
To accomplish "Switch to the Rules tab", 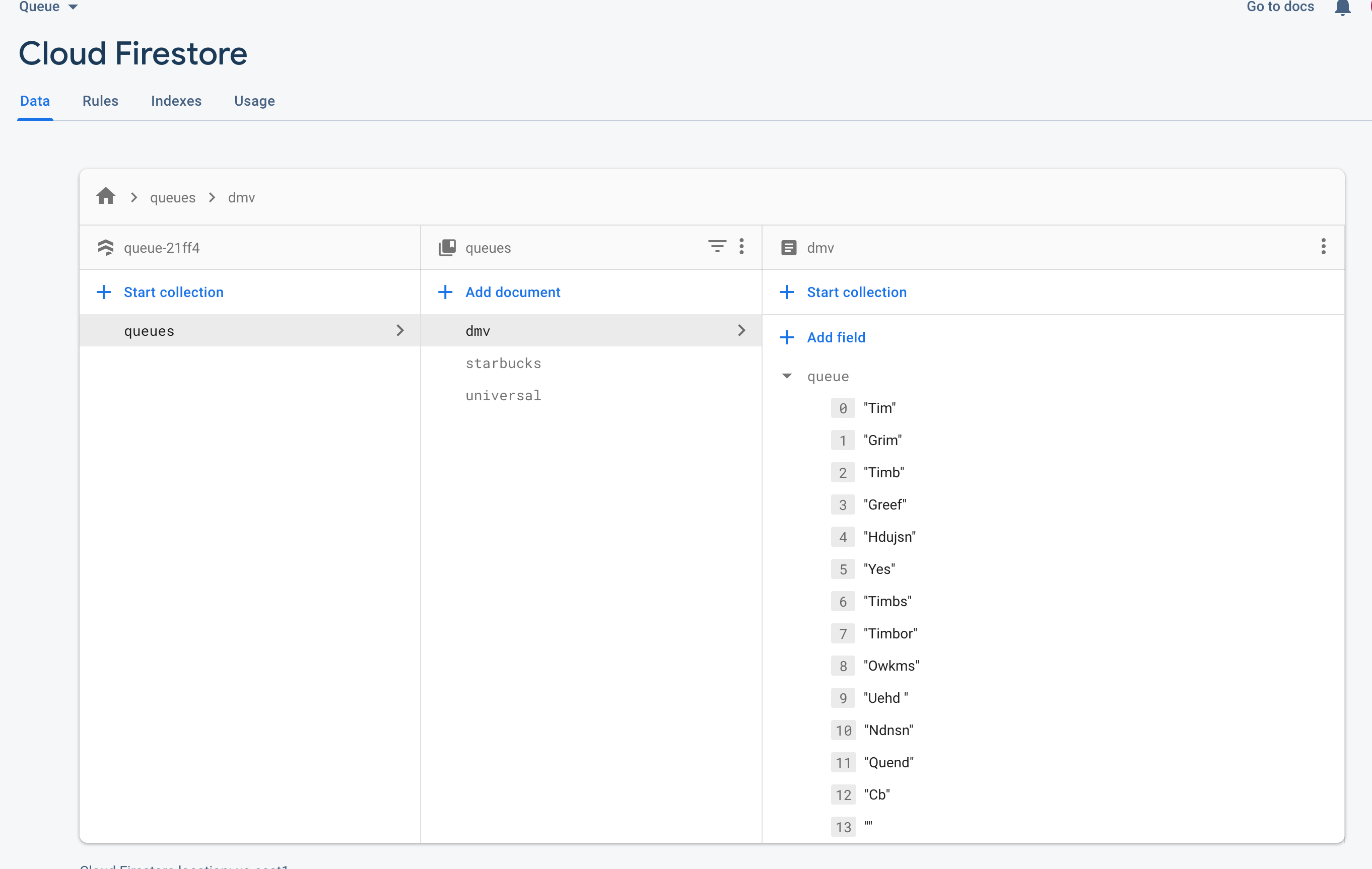I will [x=100, y=101].
